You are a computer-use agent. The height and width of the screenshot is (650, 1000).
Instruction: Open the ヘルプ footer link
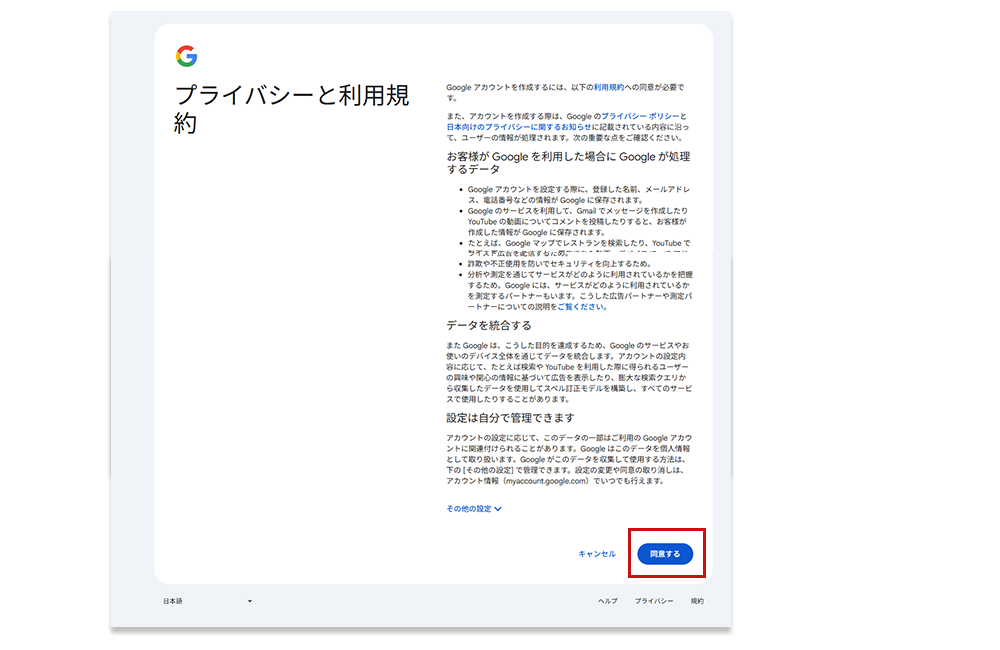click(608, 601)
